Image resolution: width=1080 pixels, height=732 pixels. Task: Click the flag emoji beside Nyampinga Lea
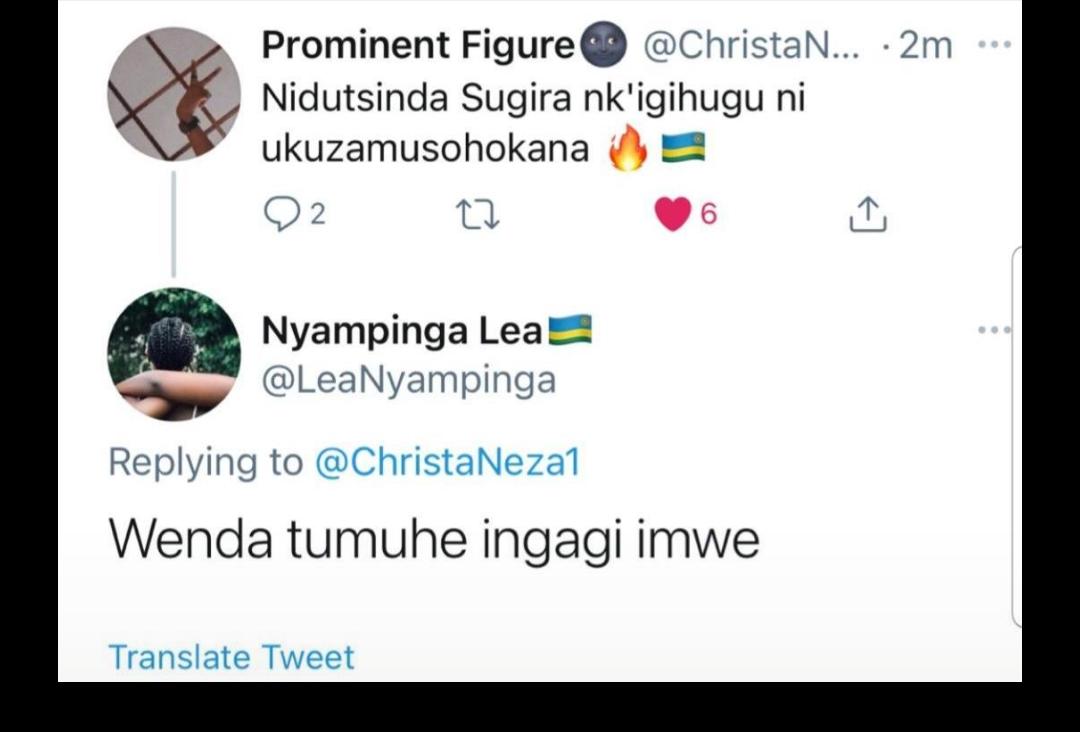[570, 330]
